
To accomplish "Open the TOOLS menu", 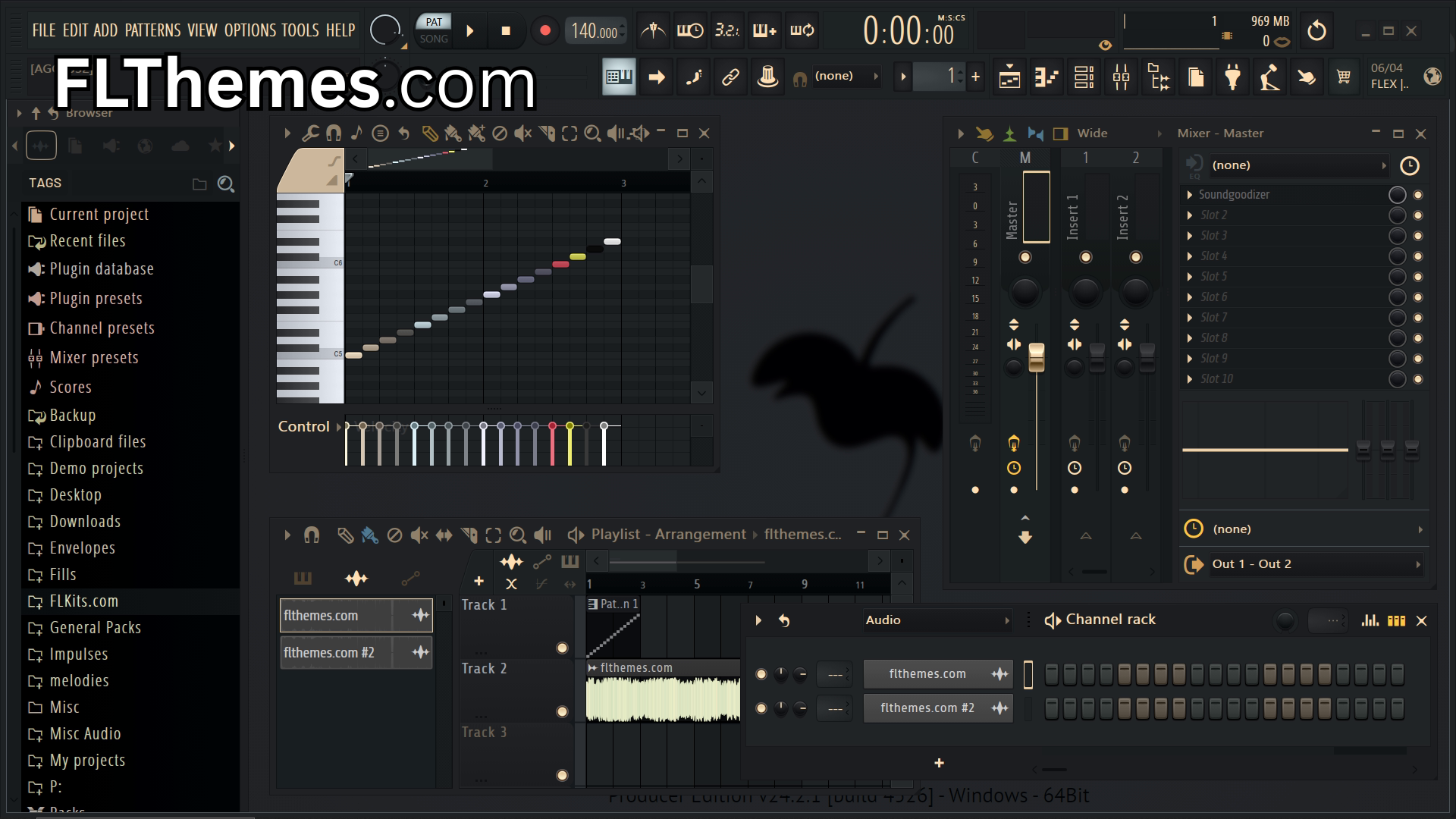I will pos(300,30).
